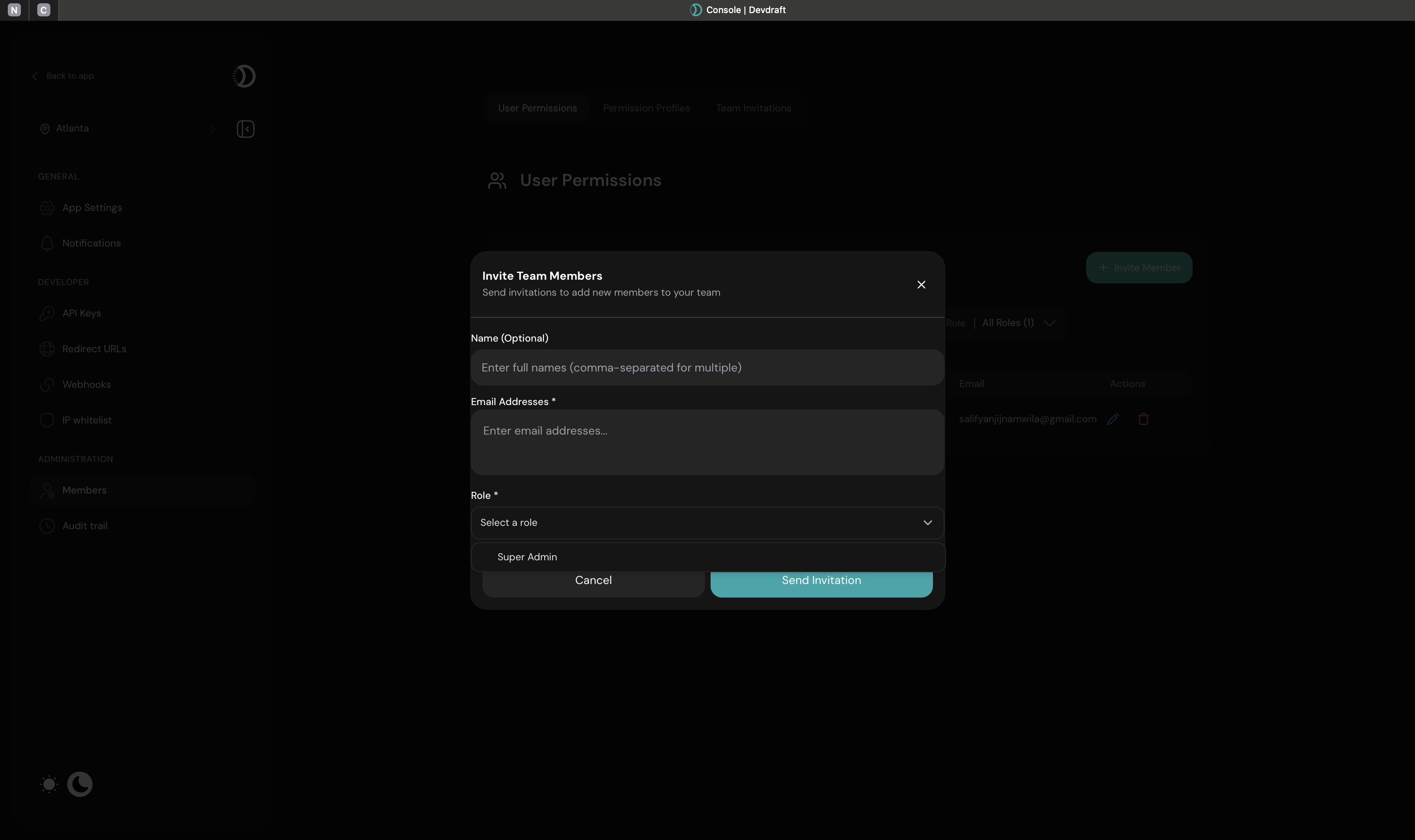Open Redirect URLs settings
Viewport: 1415px width, 840px height.
[94, 349]
